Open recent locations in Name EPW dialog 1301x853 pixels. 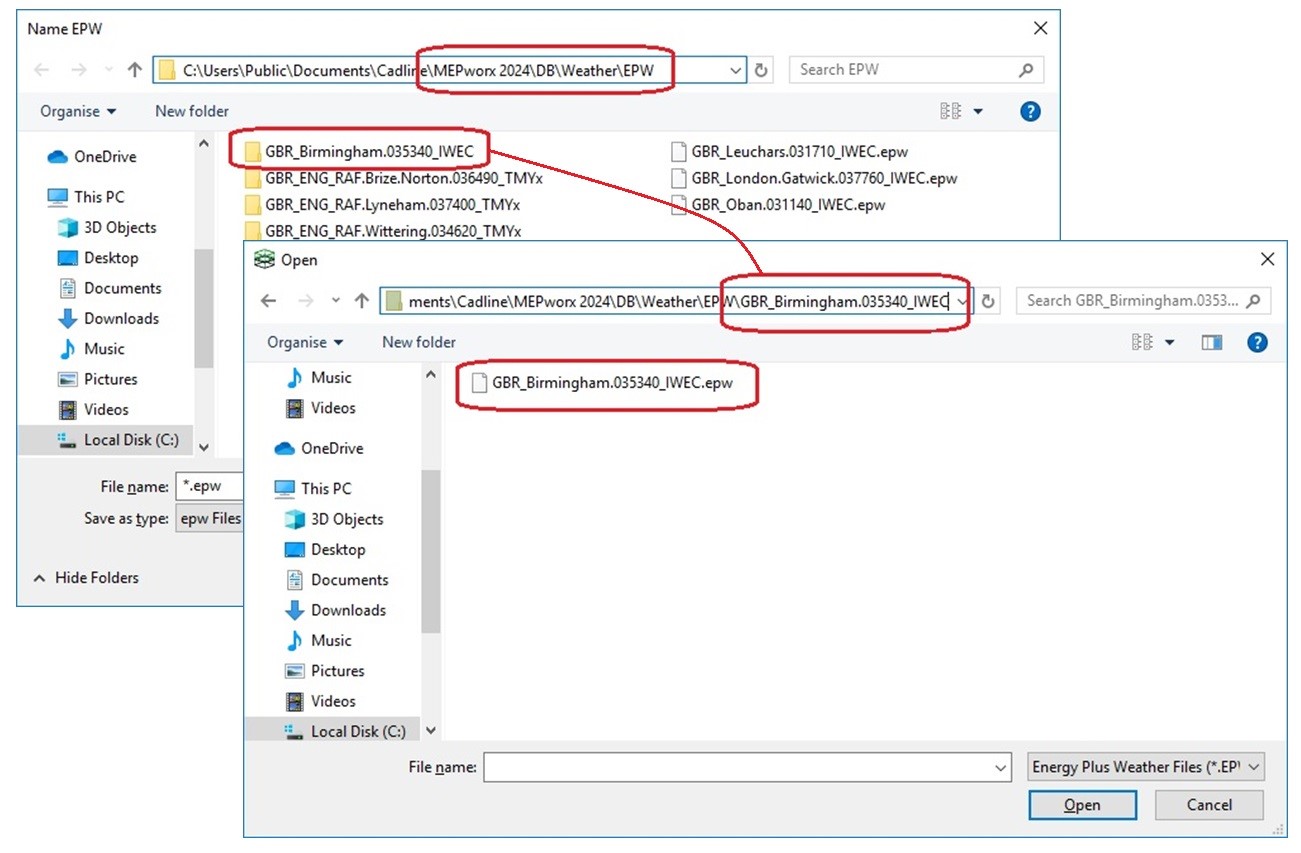(108, 70)
